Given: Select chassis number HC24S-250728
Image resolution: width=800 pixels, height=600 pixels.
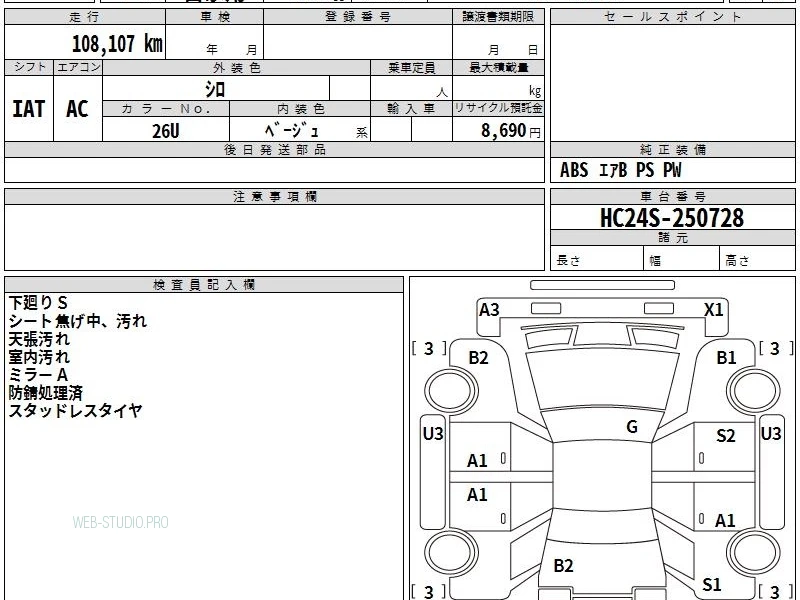Looking at the screenshot, I should pyautogui.click(x=672, y=218).
